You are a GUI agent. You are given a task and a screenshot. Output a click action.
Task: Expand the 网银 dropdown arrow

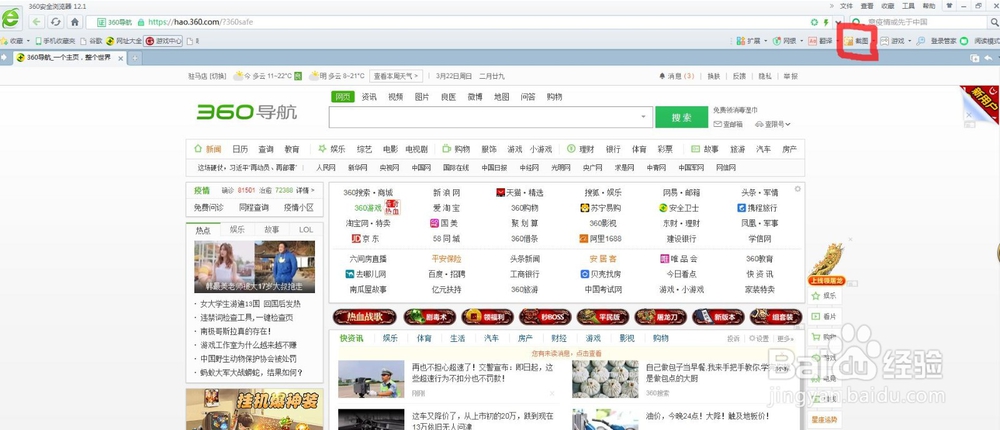point(802,41)
